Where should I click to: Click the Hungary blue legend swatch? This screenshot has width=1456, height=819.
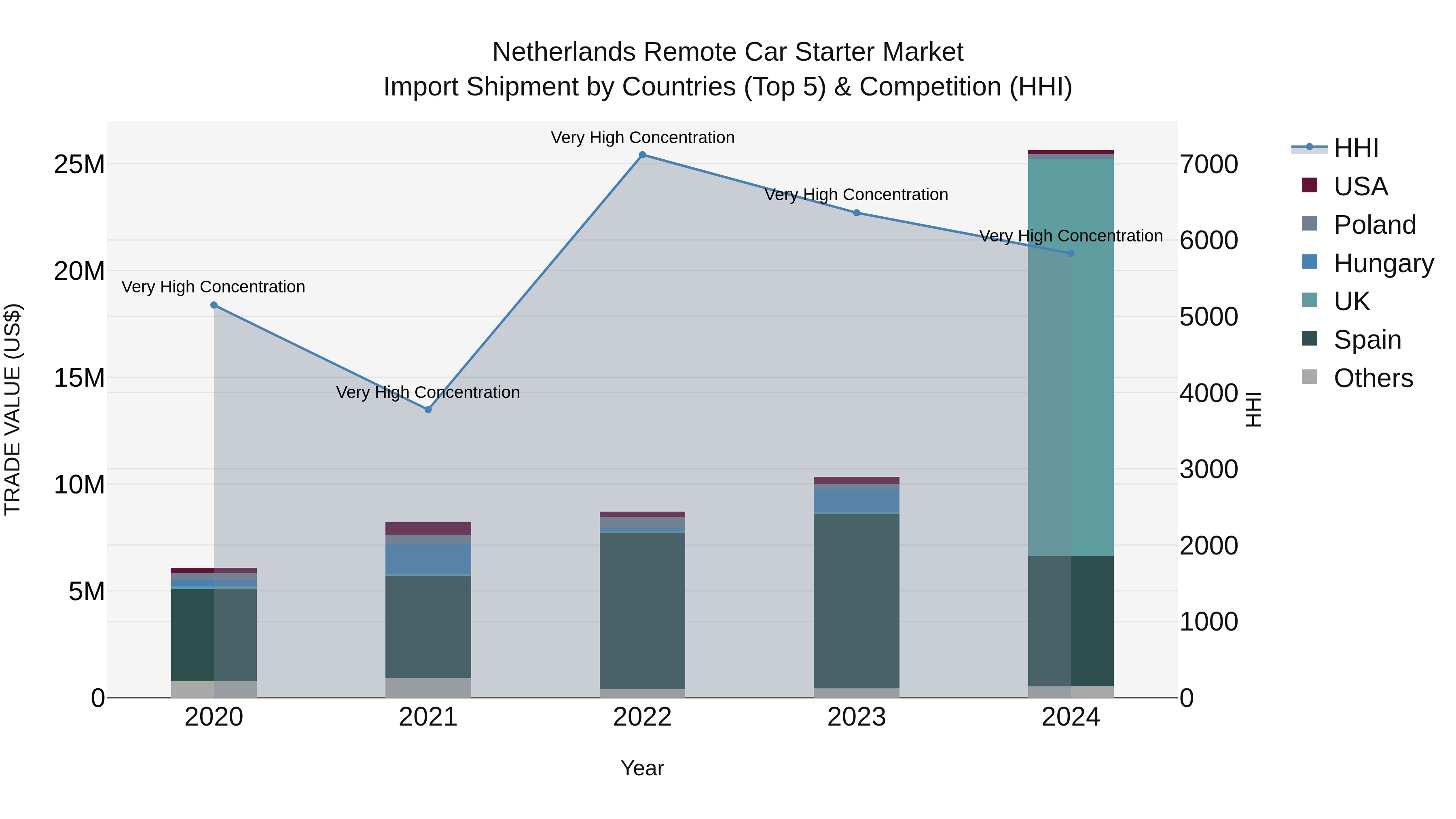click(1309, 262)
